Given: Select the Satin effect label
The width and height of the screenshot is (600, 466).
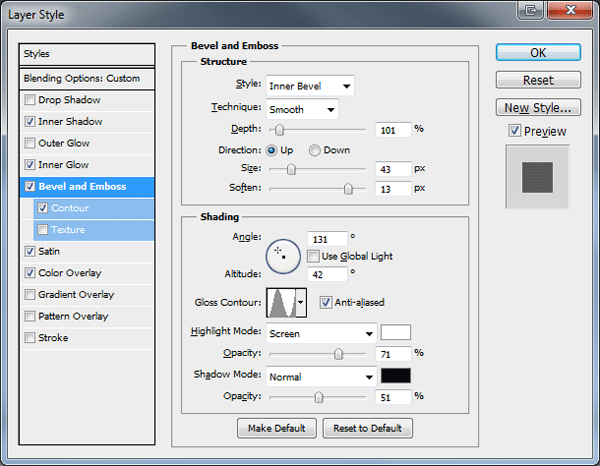Looking at the screenshot, I should 49,251.
